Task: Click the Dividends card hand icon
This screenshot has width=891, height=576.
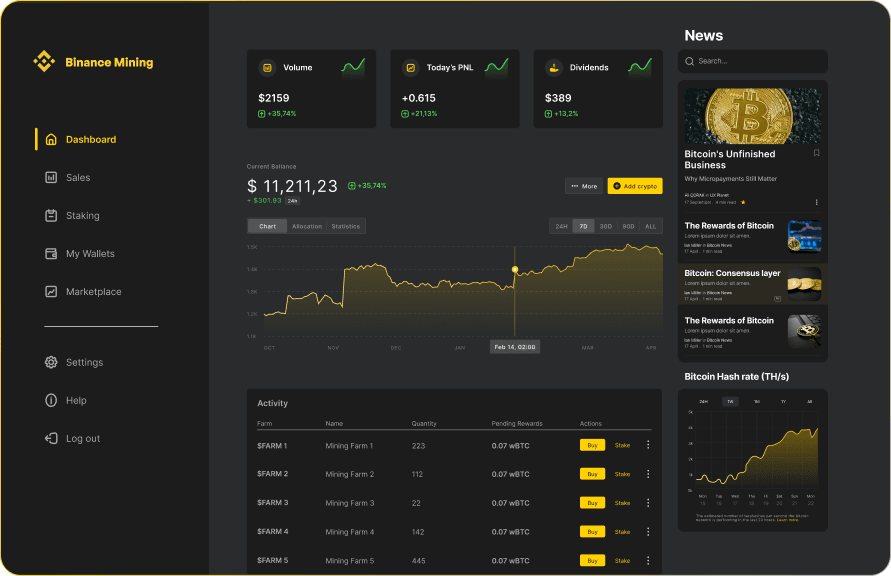Action: point(554,68)
